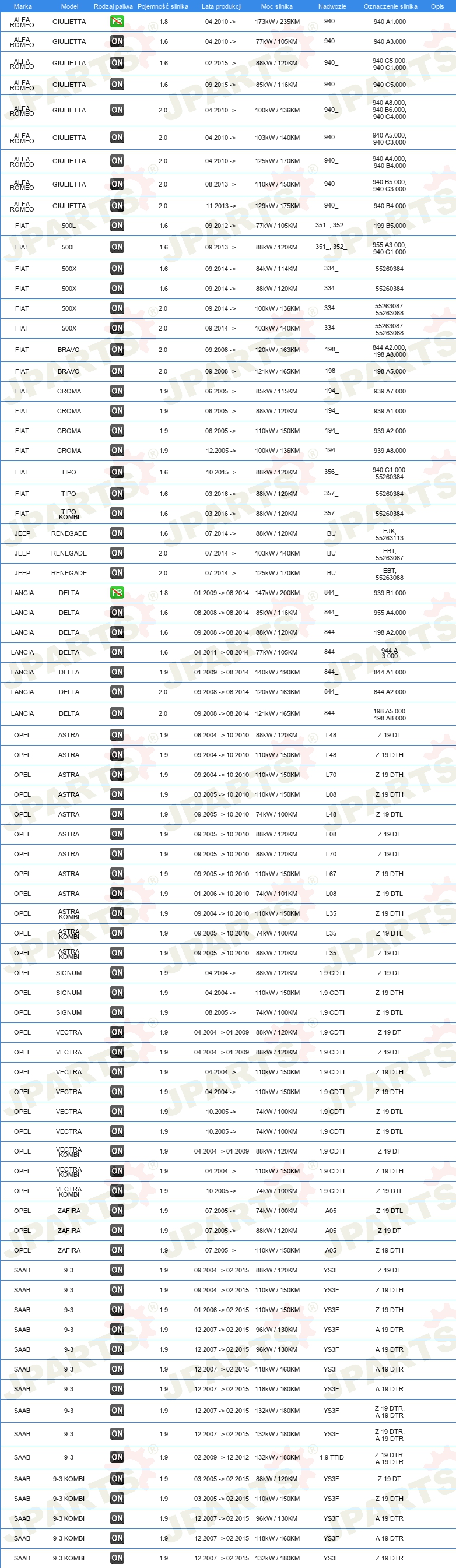Select production date 12.2005 -> cell

[220, 451]
